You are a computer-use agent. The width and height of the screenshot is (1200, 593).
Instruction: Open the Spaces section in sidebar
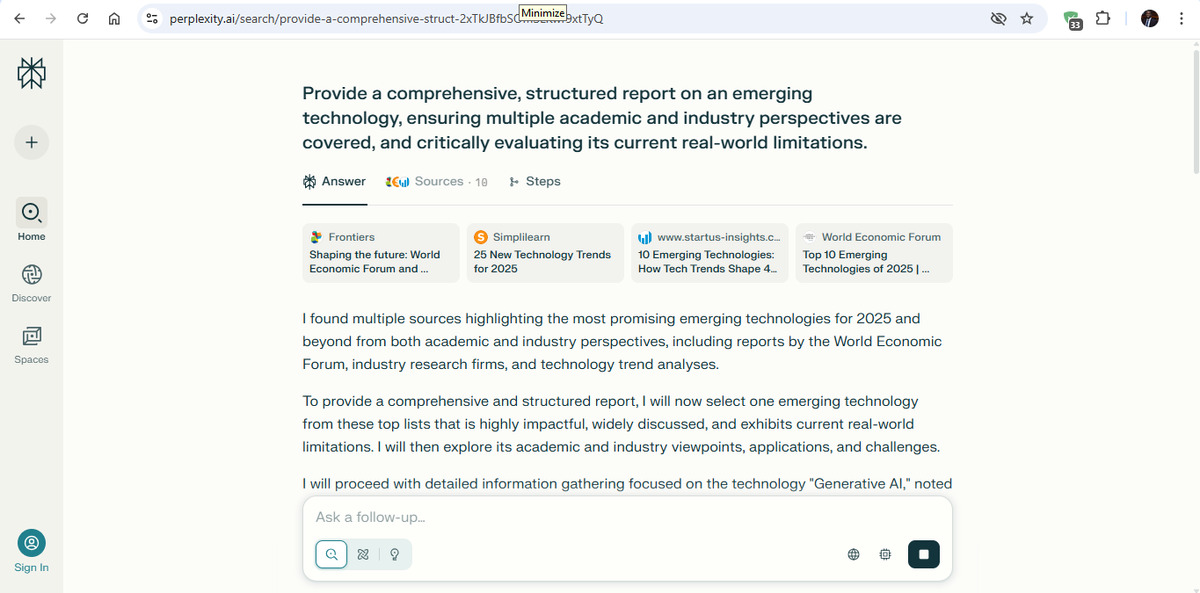[x=31, y=336]
